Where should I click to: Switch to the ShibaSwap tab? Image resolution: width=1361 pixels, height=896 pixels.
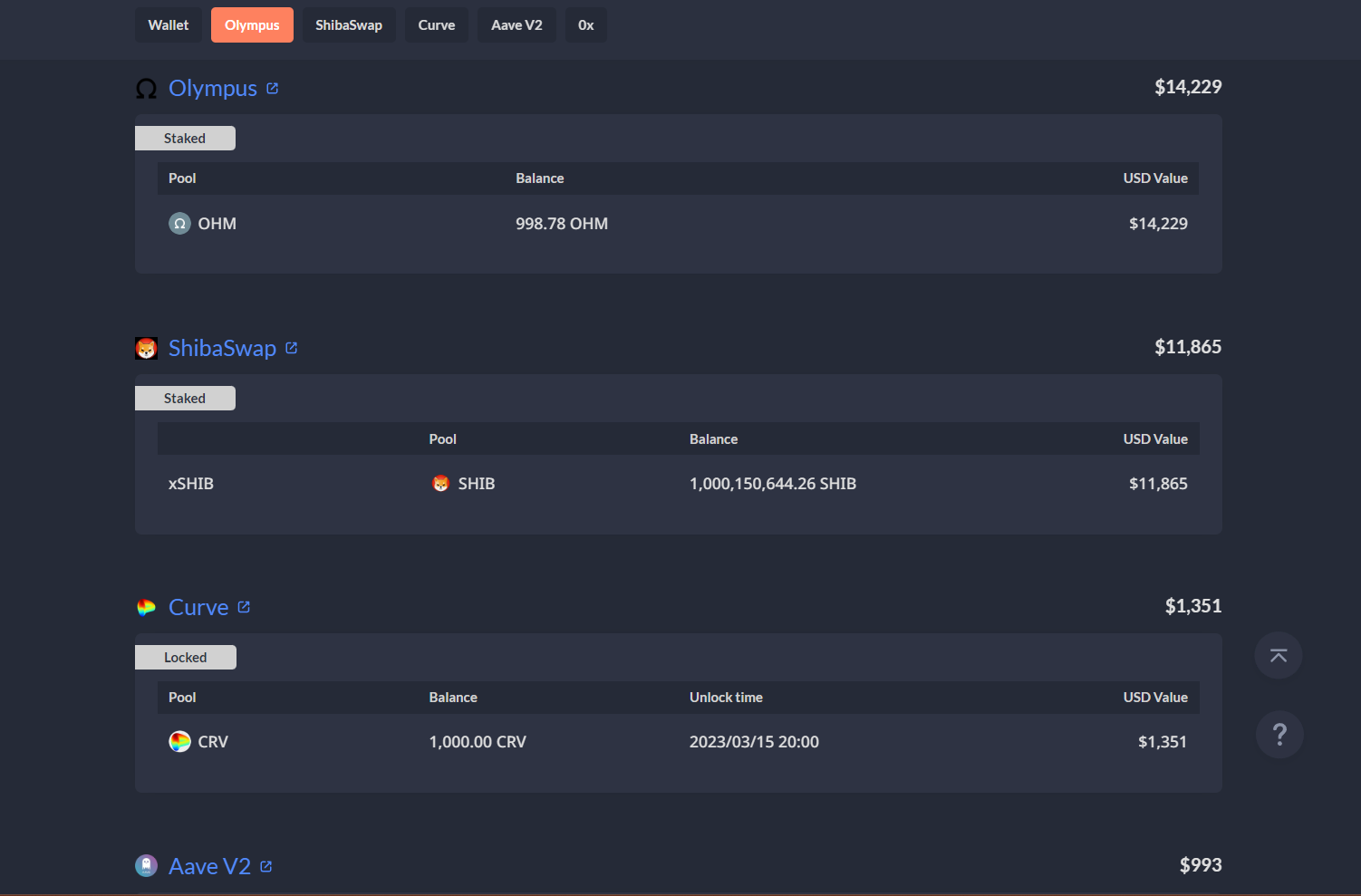(349, 25)
